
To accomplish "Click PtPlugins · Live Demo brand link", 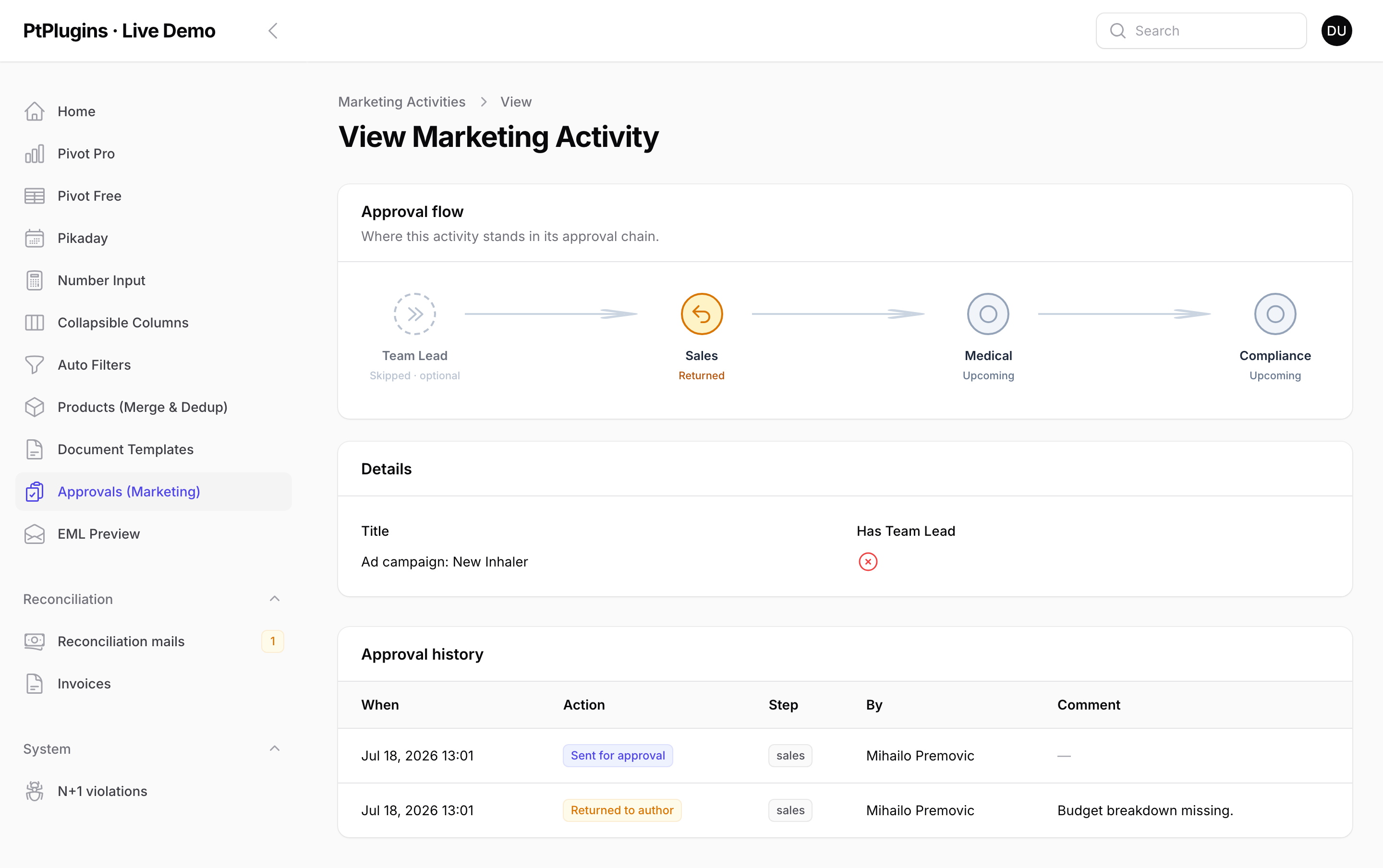I will point(119,31).
